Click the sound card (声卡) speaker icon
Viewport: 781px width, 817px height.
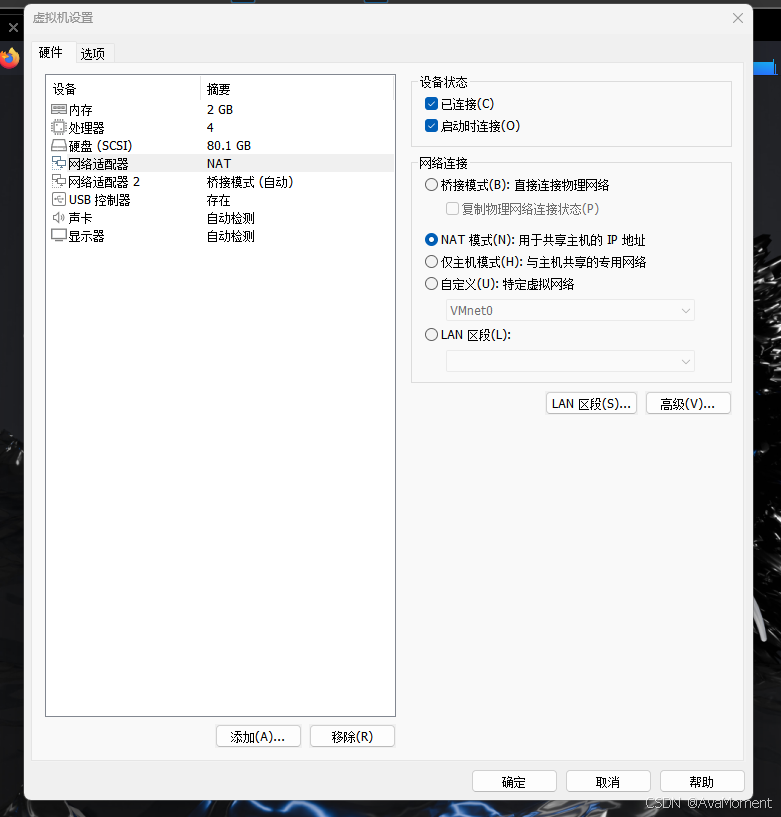(x=58, y=217)
